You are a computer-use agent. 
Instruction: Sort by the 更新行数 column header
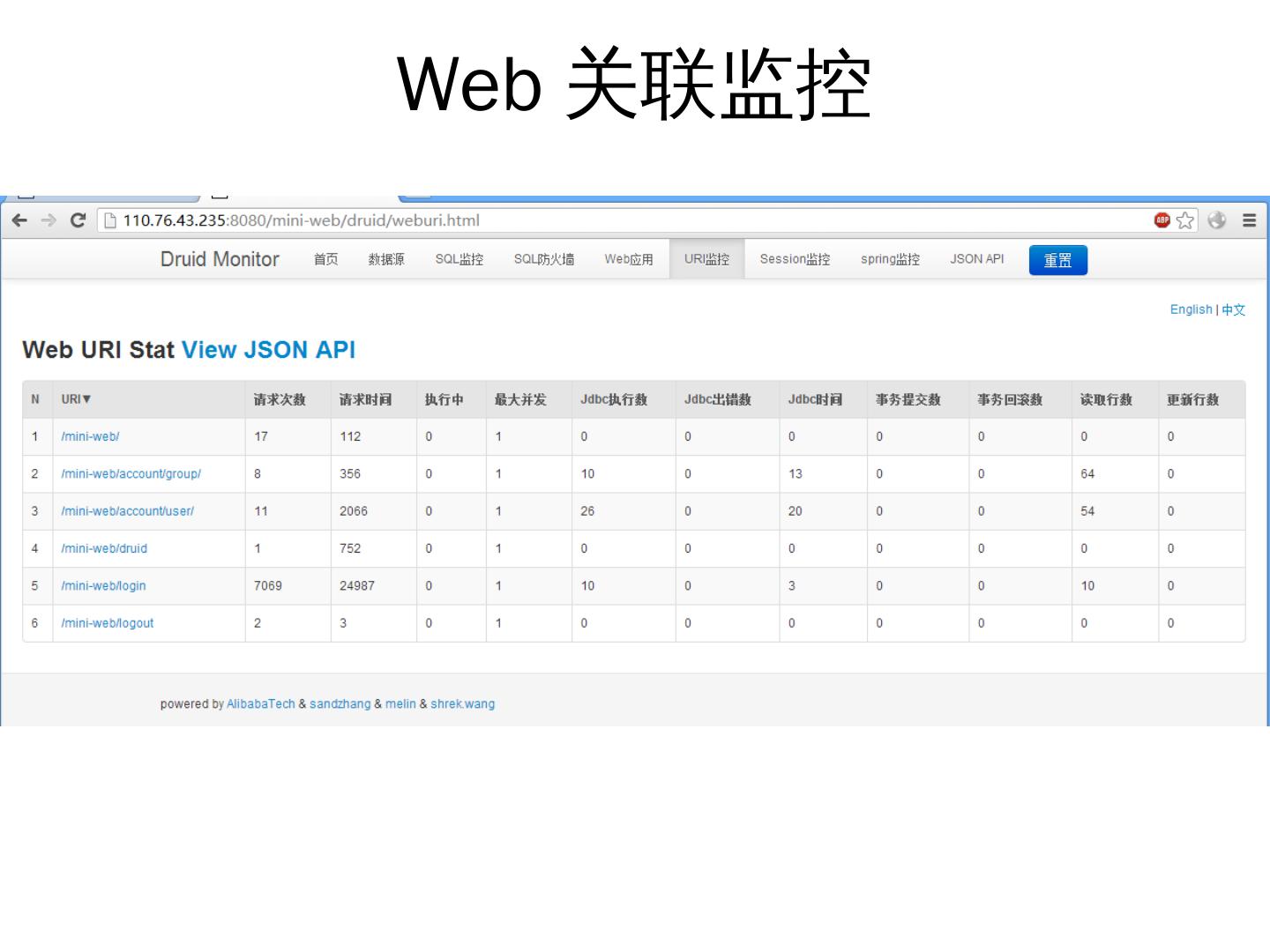pyautogui.click(x=1202, y=399)
